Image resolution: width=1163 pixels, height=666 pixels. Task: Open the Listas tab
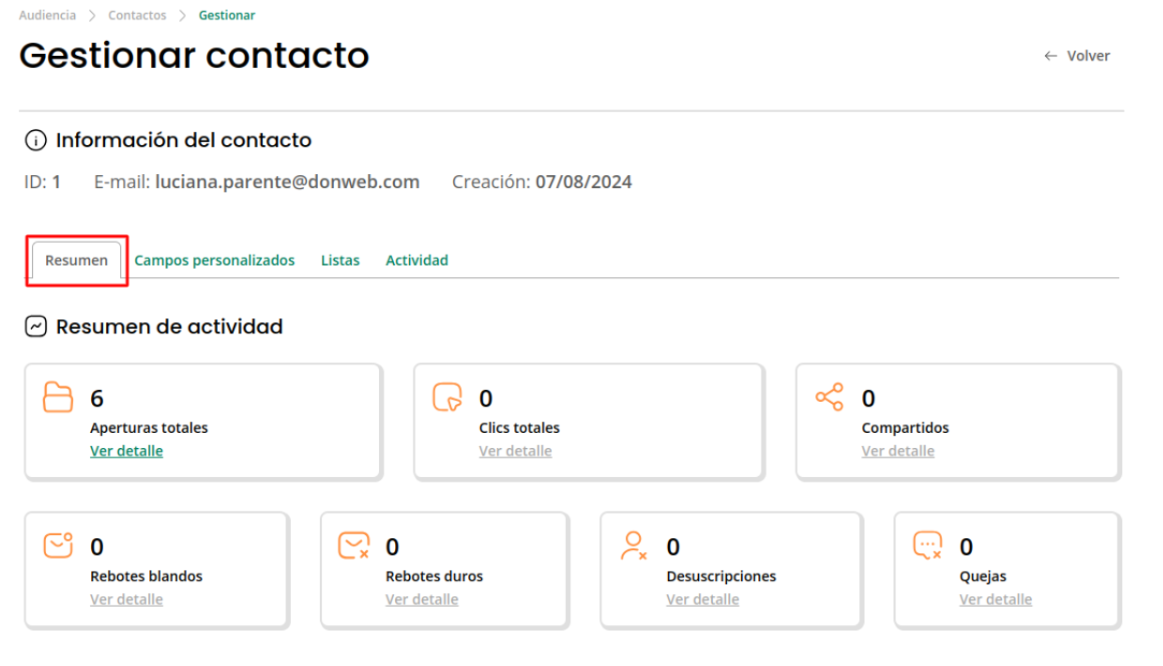[x=340, y=260]
